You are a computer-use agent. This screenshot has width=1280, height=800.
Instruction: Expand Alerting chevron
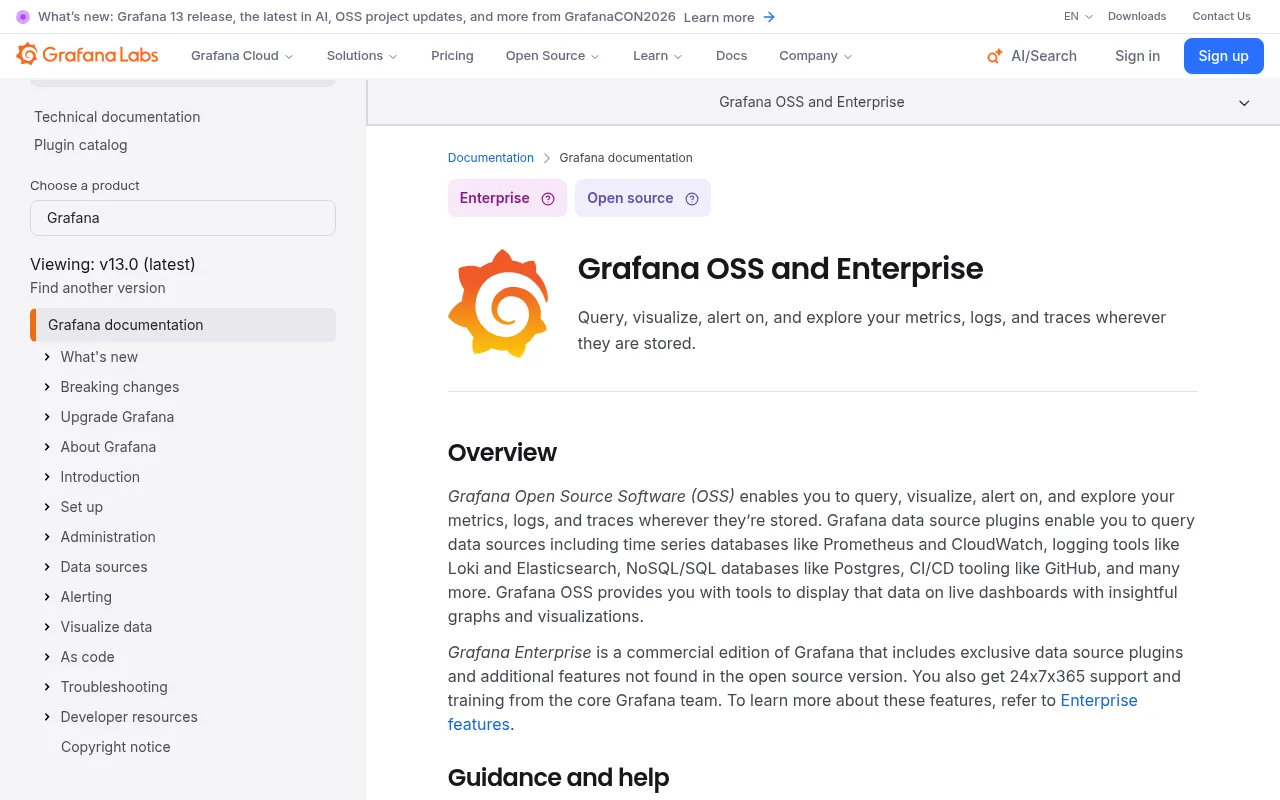click(x=47, y=597)
